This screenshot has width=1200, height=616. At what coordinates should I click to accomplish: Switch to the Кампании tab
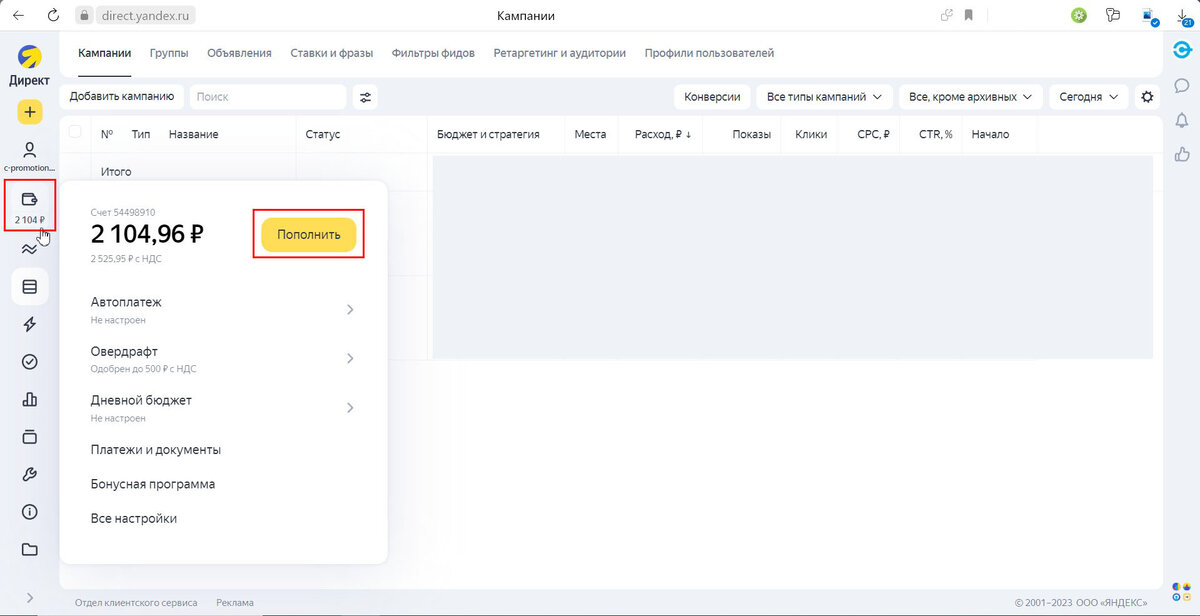click(x=105, y=53)
